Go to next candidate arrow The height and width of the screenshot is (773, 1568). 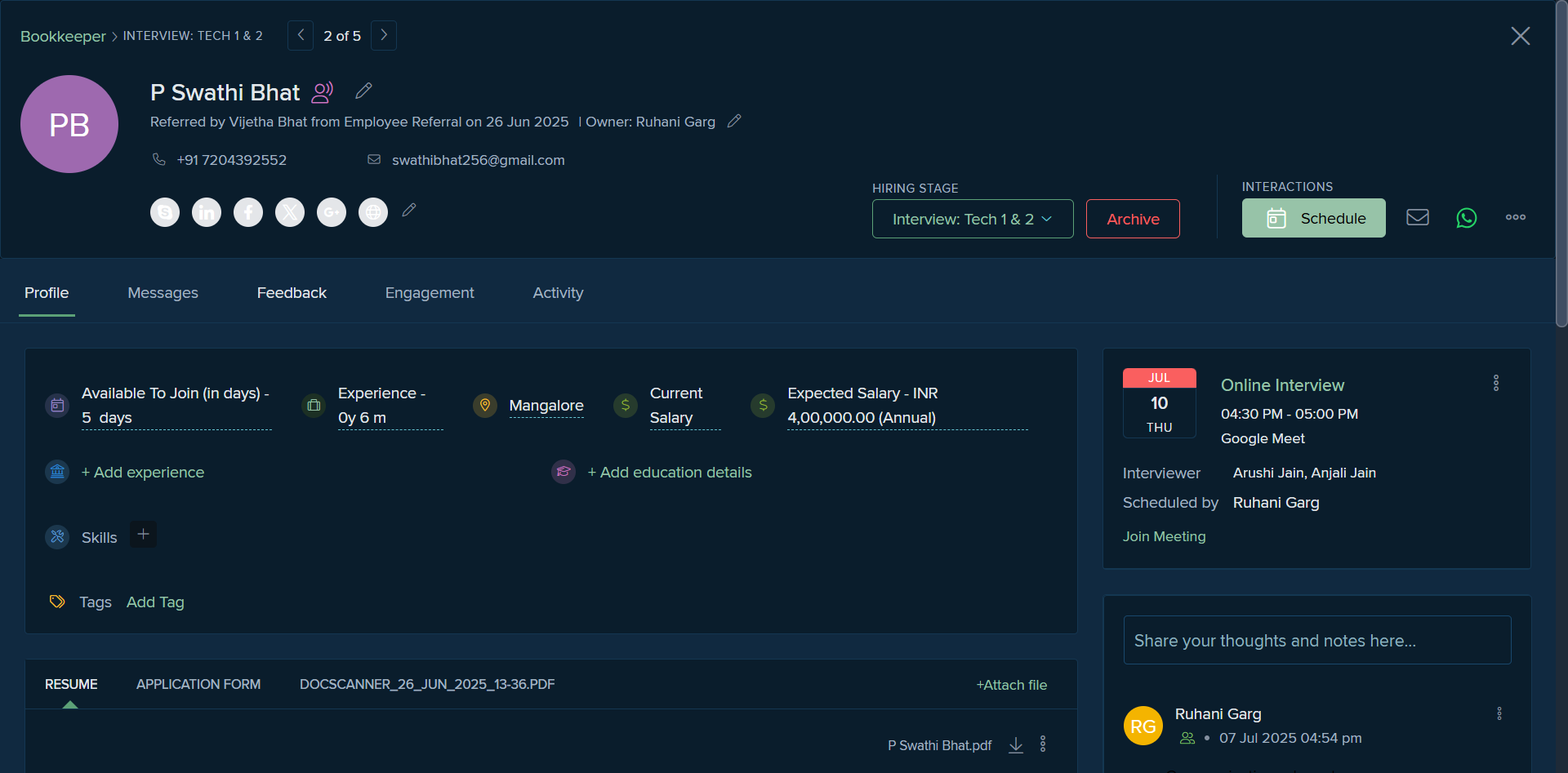pyautogui.click(x=384, y=35)
